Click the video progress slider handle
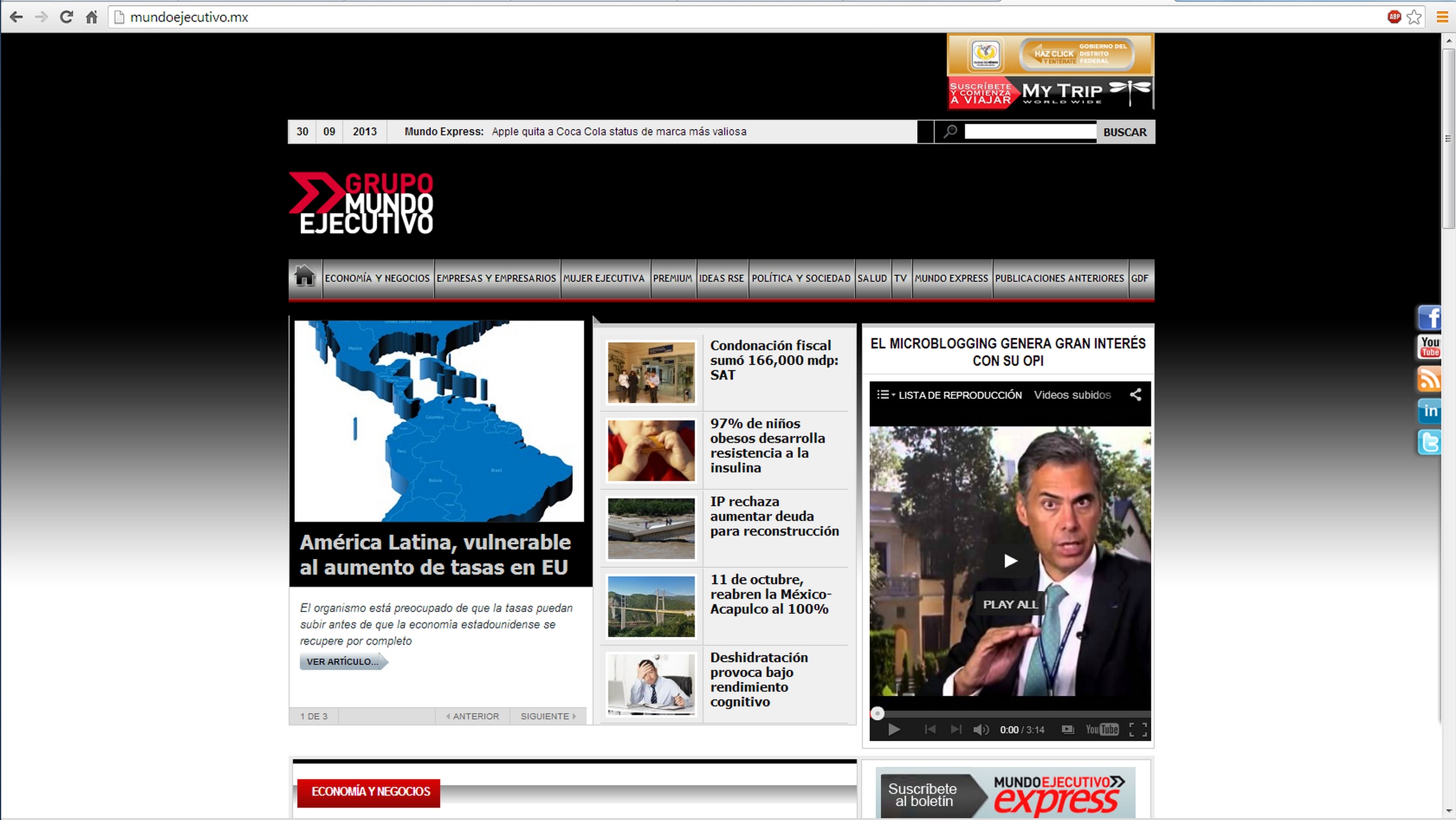This screenshot has height=820, width=1456. coord(877,713)
